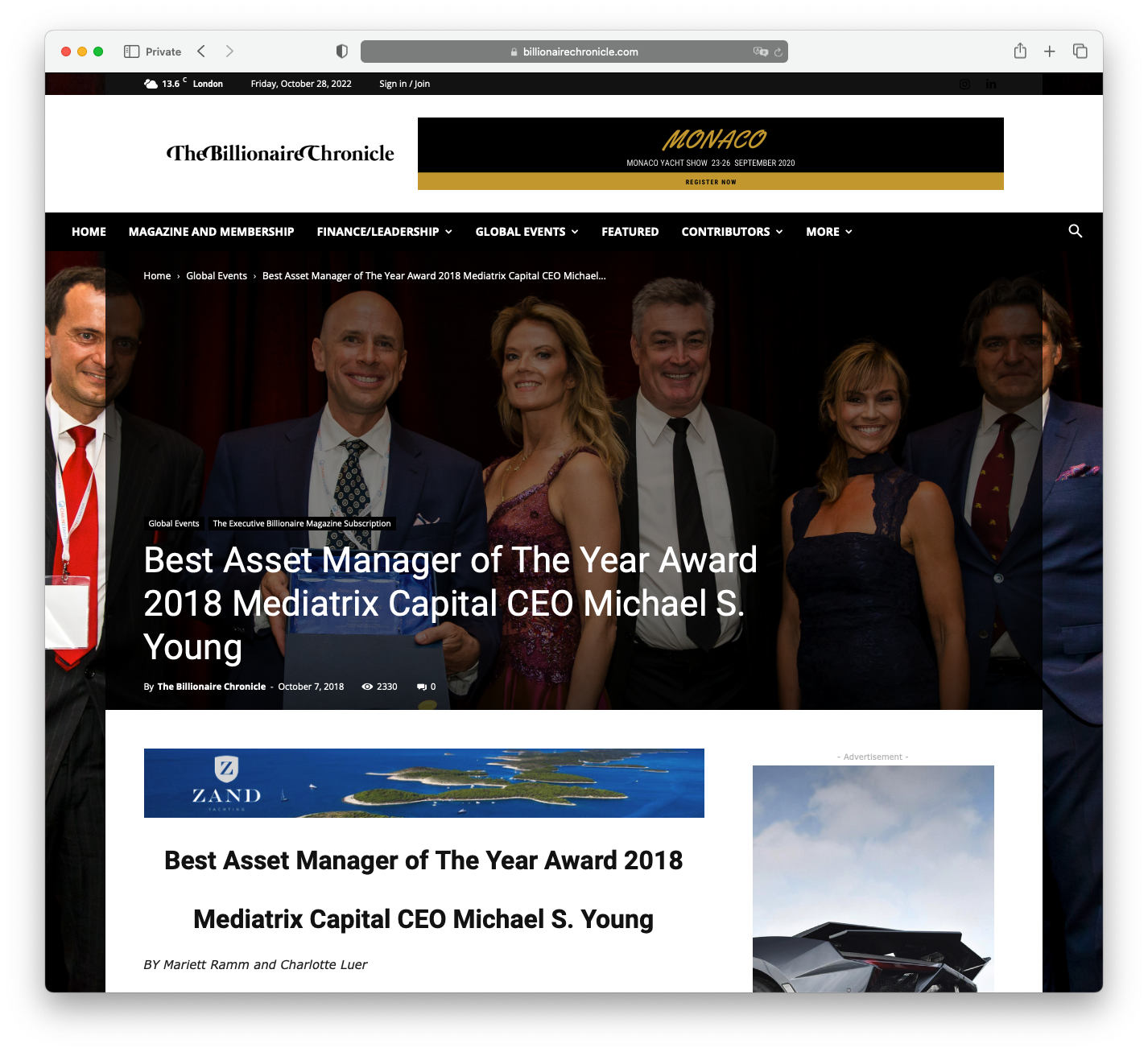Click the Home breadcrumb link

157,275
